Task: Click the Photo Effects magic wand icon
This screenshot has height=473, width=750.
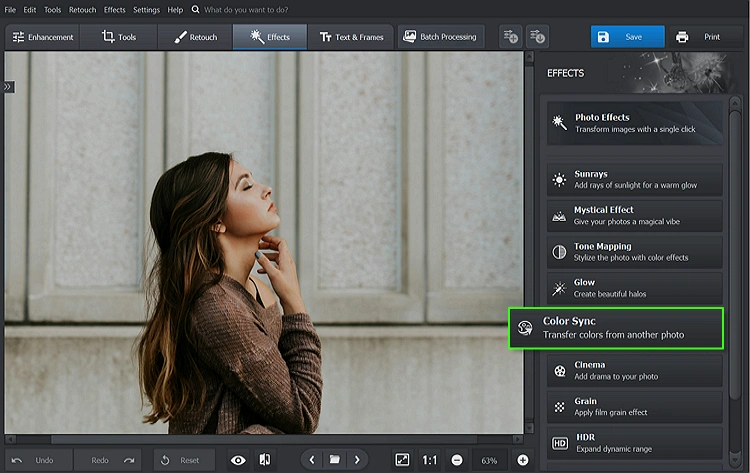Action: pyautogui.click(x=559, y=122)
